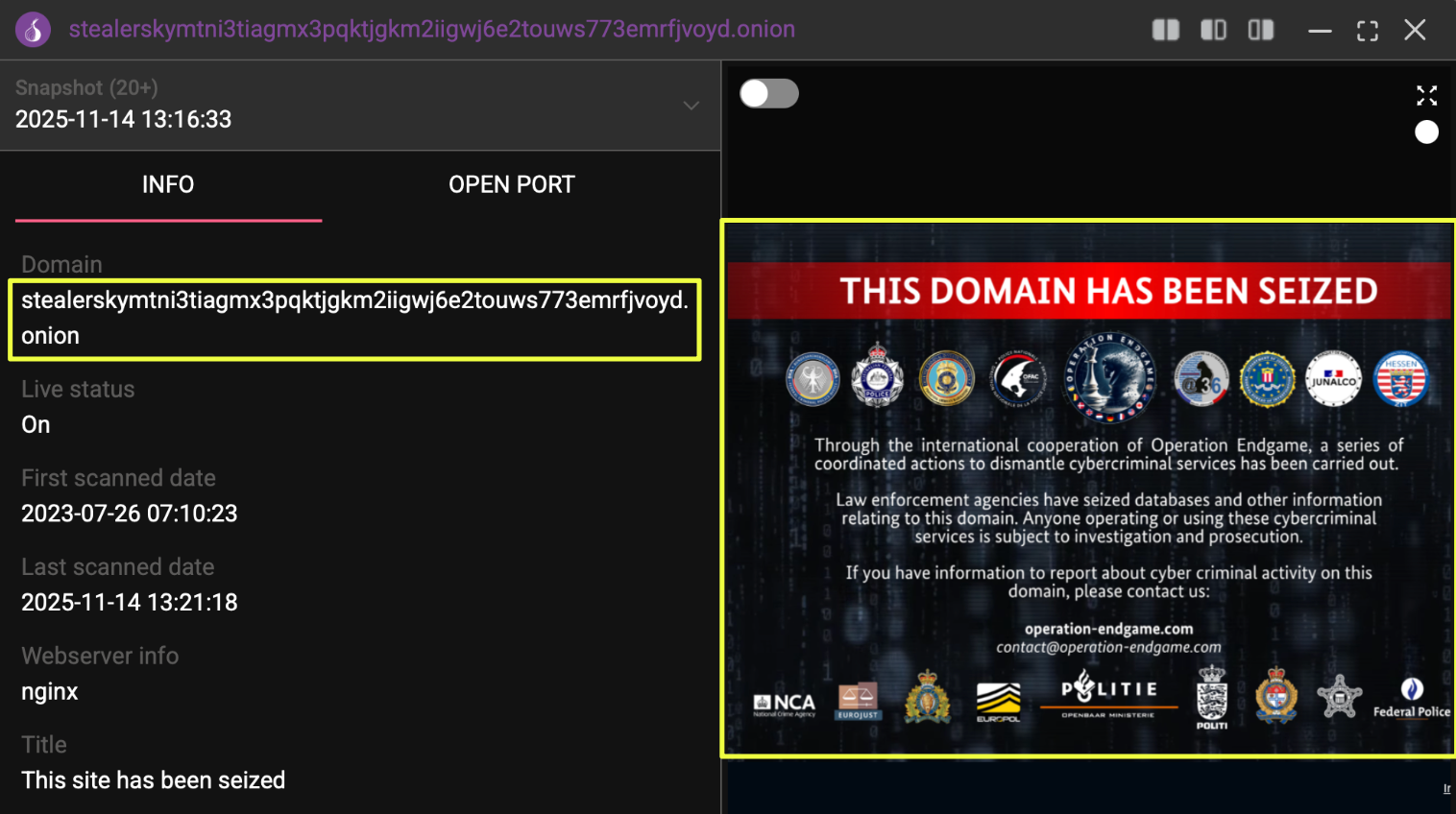1456x814 pixels.
Task: Click the seized domain screenshot thumbnail
Action: pos(1088,489)
